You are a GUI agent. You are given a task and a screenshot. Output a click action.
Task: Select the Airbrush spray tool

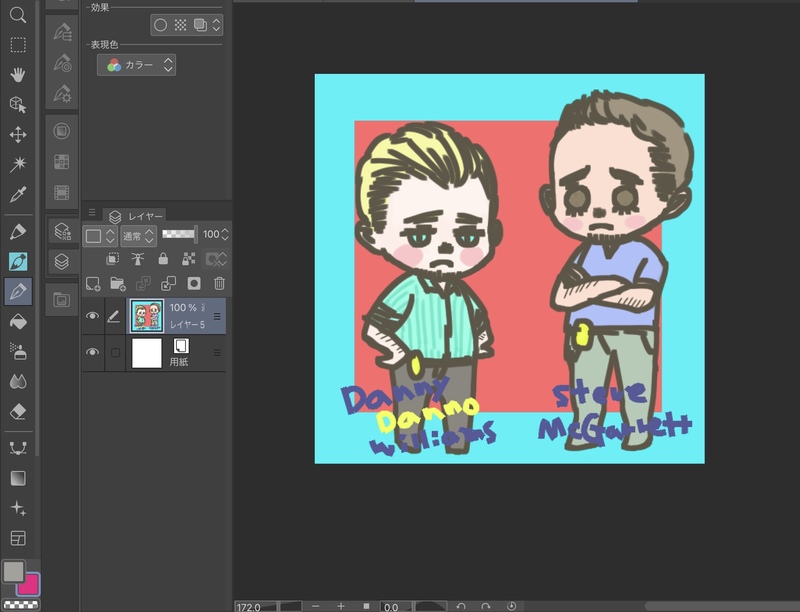point(18,352)
